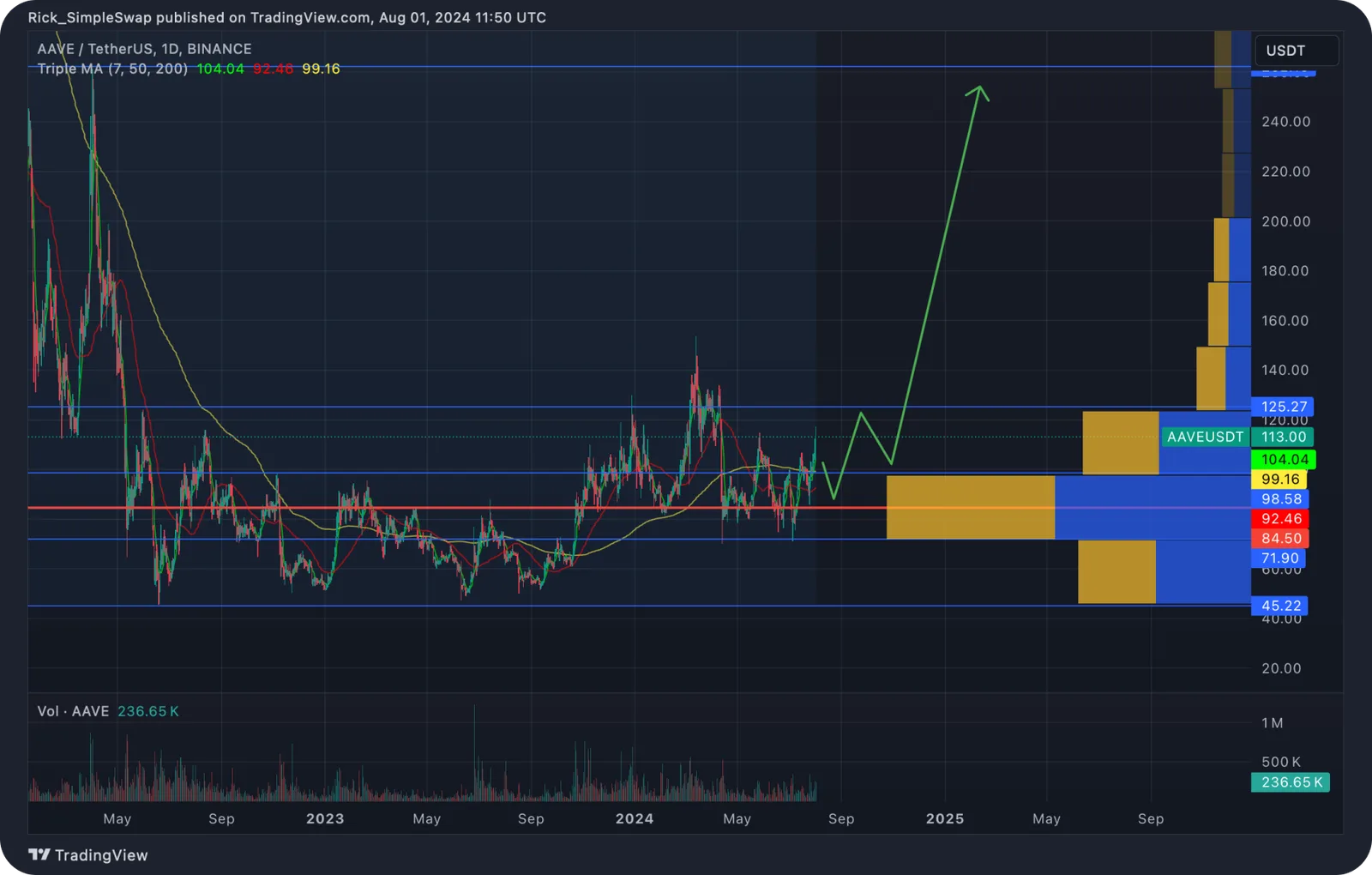
Task: Click the 2024 label on time axis
Action: tap(635, 819)
